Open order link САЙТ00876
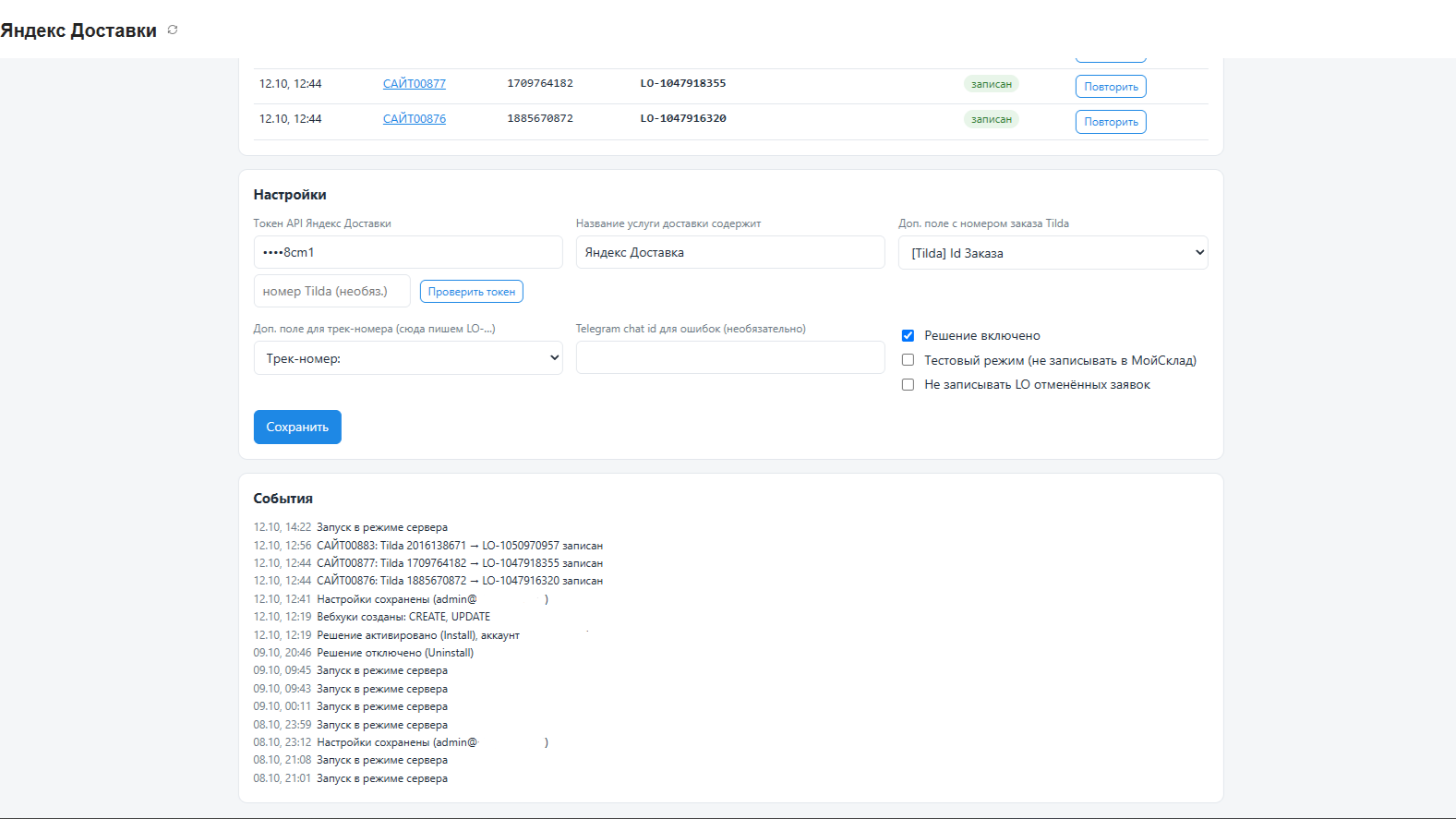 click(415, 119)
